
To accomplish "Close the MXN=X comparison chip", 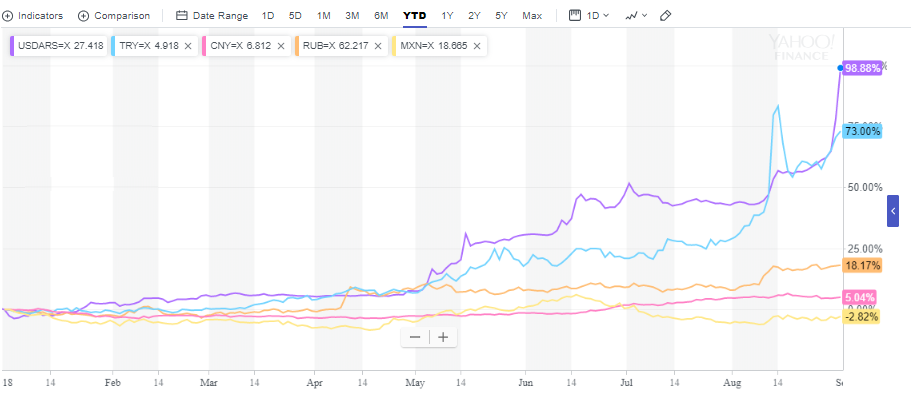I will tap(476, 46).
